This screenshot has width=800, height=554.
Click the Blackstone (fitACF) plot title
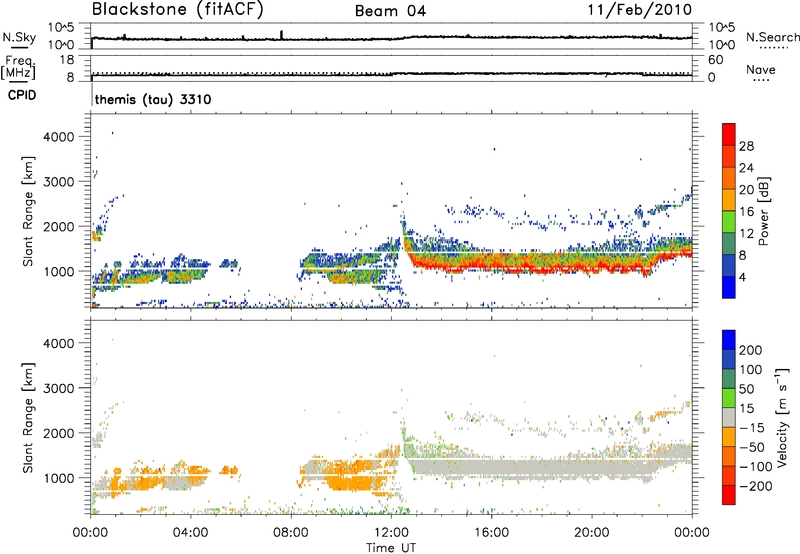tap(177, 10)
